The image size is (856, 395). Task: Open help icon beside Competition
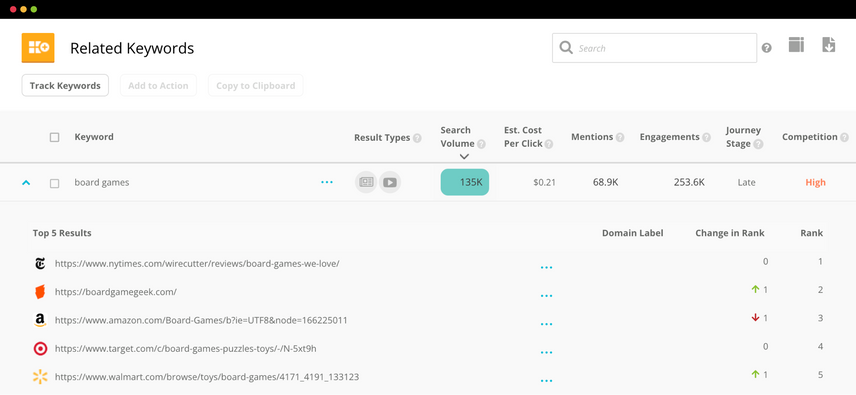(845, 137)
